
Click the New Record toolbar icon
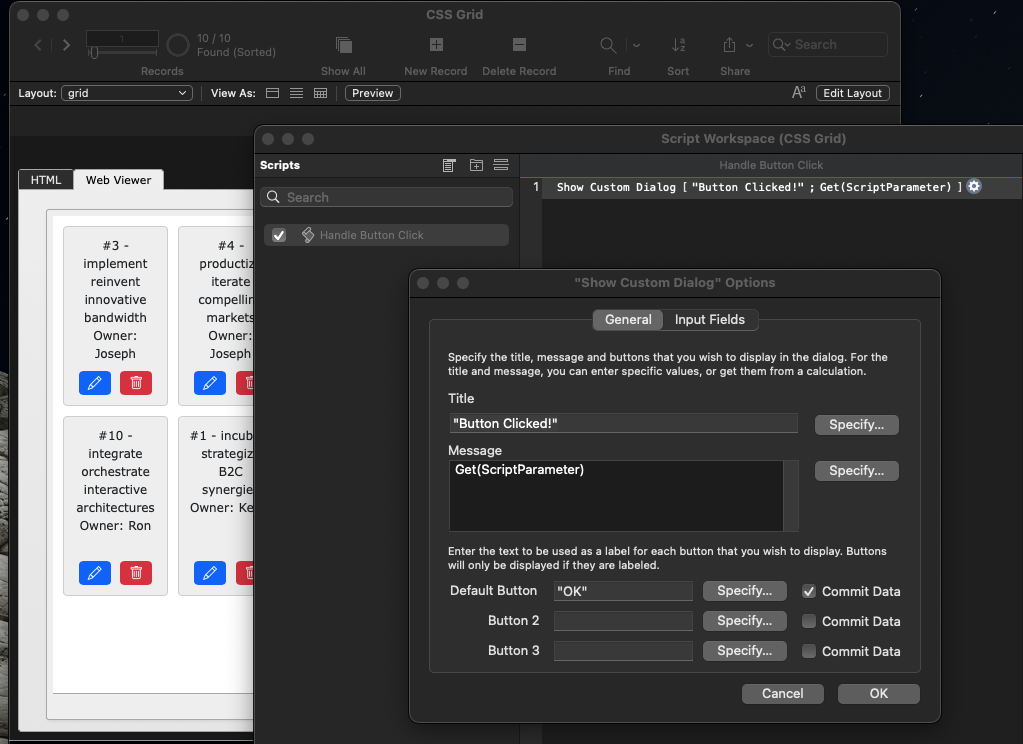436,45
